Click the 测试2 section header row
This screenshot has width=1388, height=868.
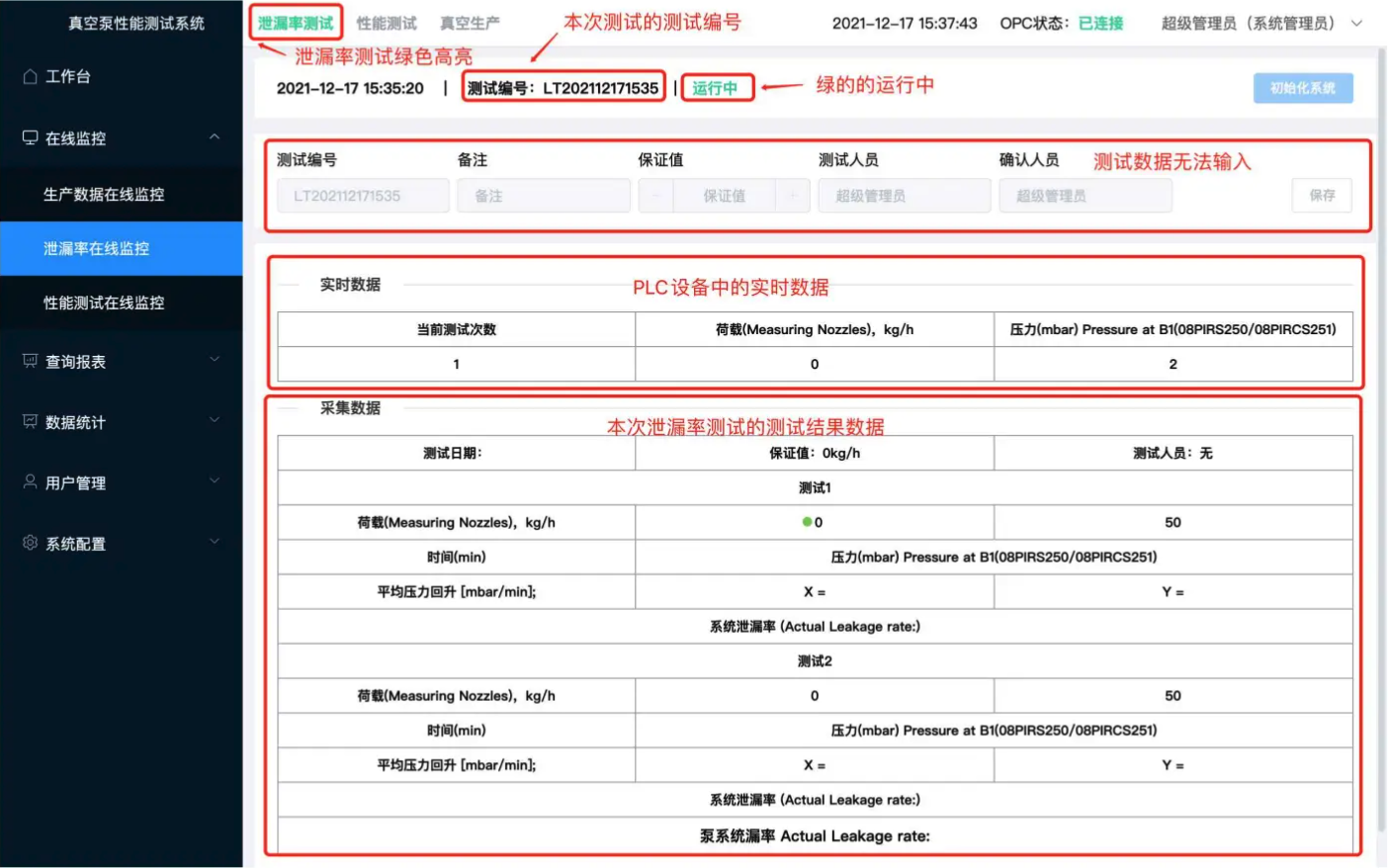pos(815,660)
